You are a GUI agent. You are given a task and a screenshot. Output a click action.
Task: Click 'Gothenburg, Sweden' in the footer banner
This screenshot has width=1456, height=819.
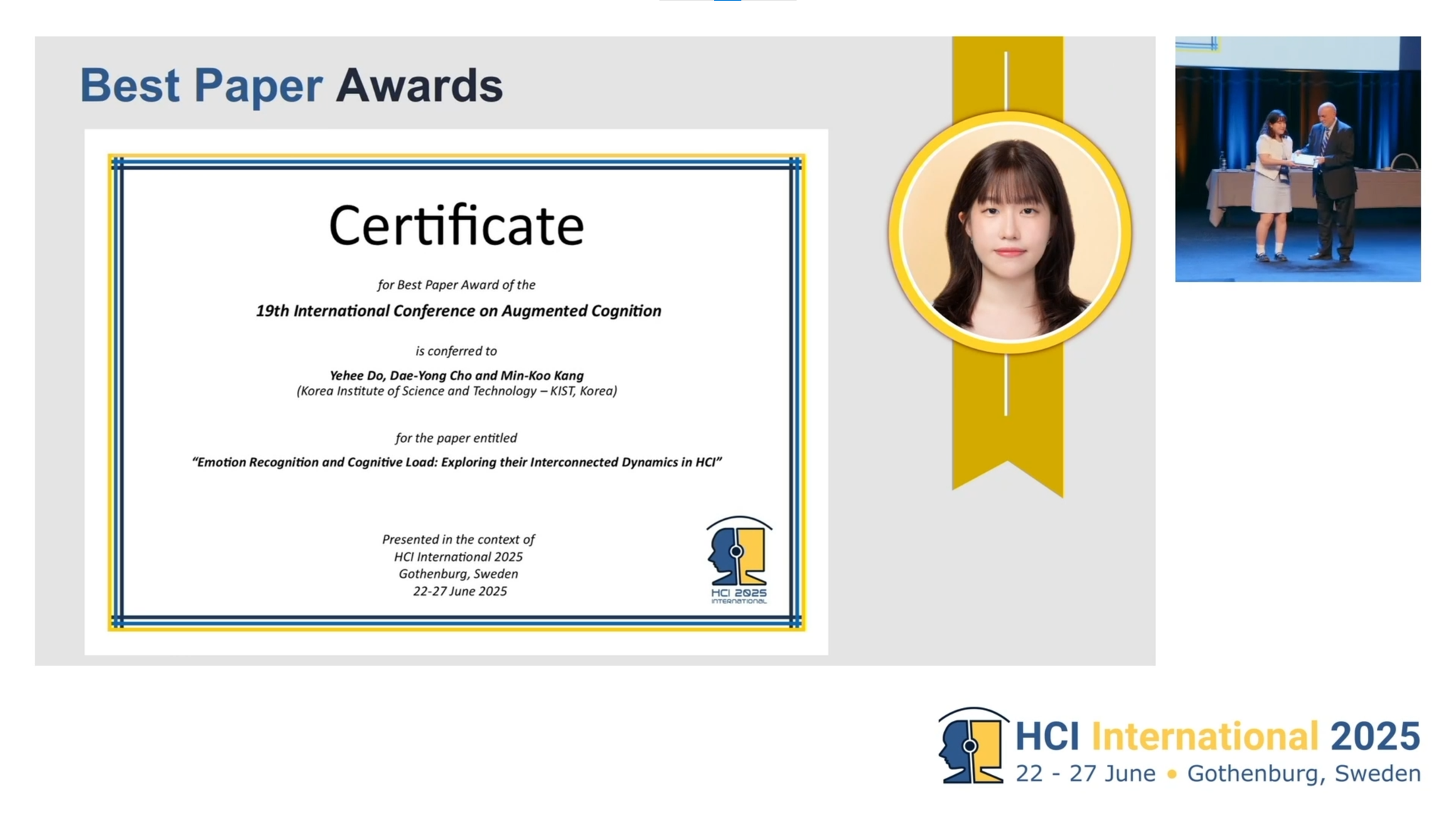tap(1304, 774)
